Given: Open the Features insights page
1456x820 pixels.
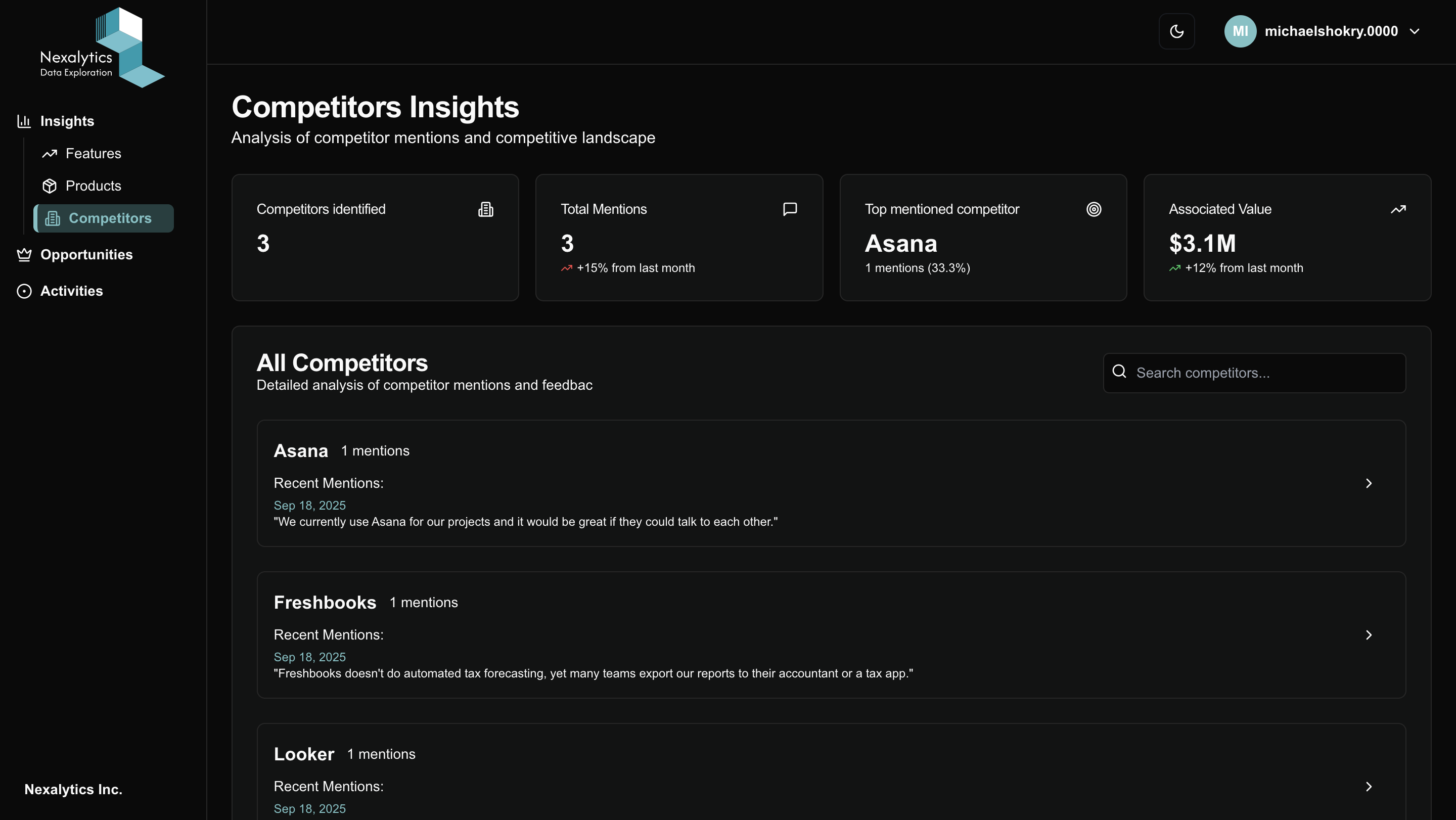Looking at the screenshot, I should (x=93, y=153).
